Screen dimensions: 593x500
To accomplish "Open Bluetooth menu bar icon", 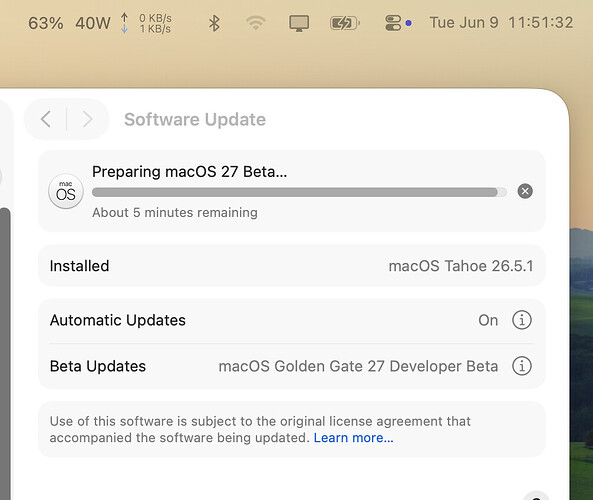I will (214, 23).
